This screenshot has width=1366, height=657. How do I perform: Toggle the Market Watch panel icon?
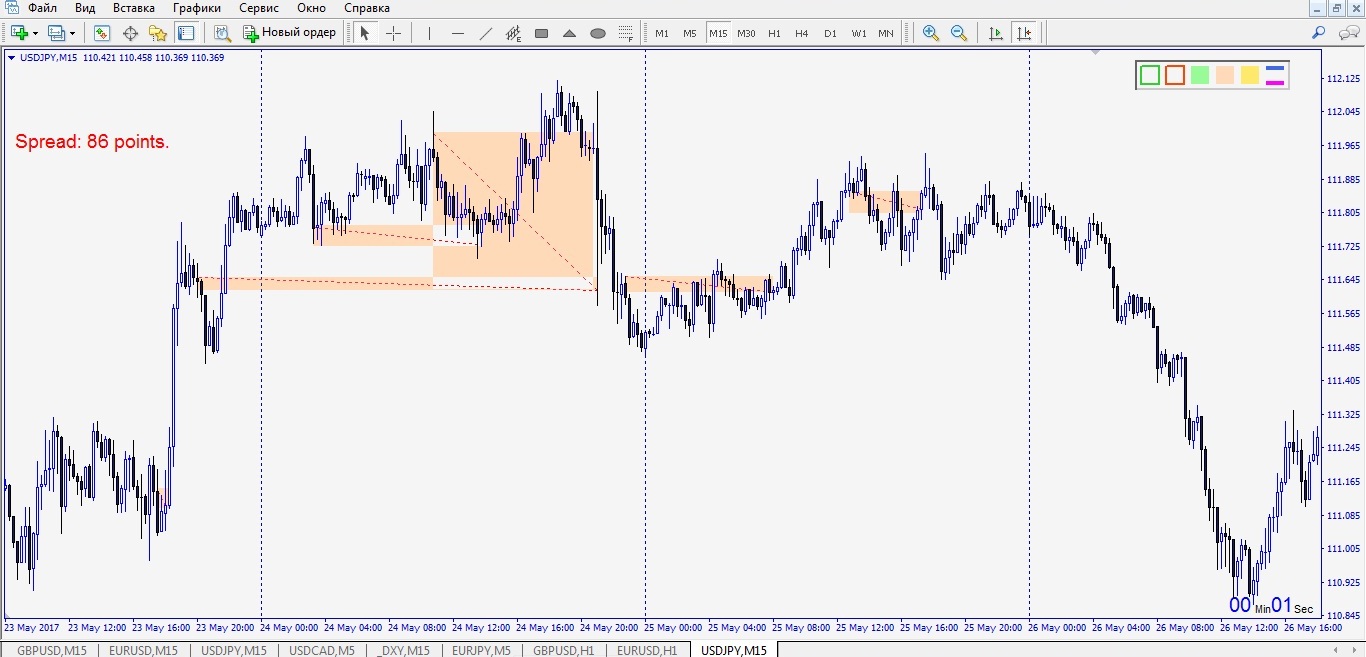tap(101, 33)
